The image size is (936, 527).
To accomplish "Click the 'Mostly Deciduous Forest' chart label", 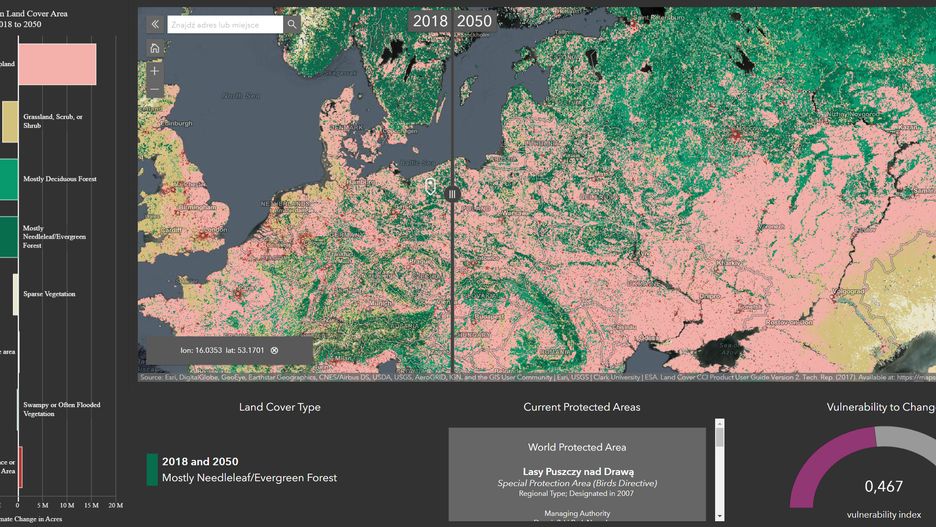I will (x=60, y=178).
